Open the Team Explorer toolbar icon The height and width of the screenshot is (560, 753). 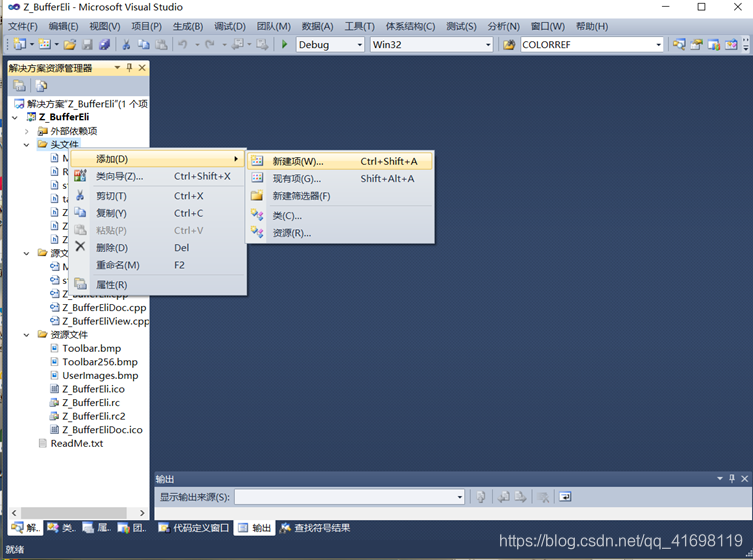(x=714, y=45)
